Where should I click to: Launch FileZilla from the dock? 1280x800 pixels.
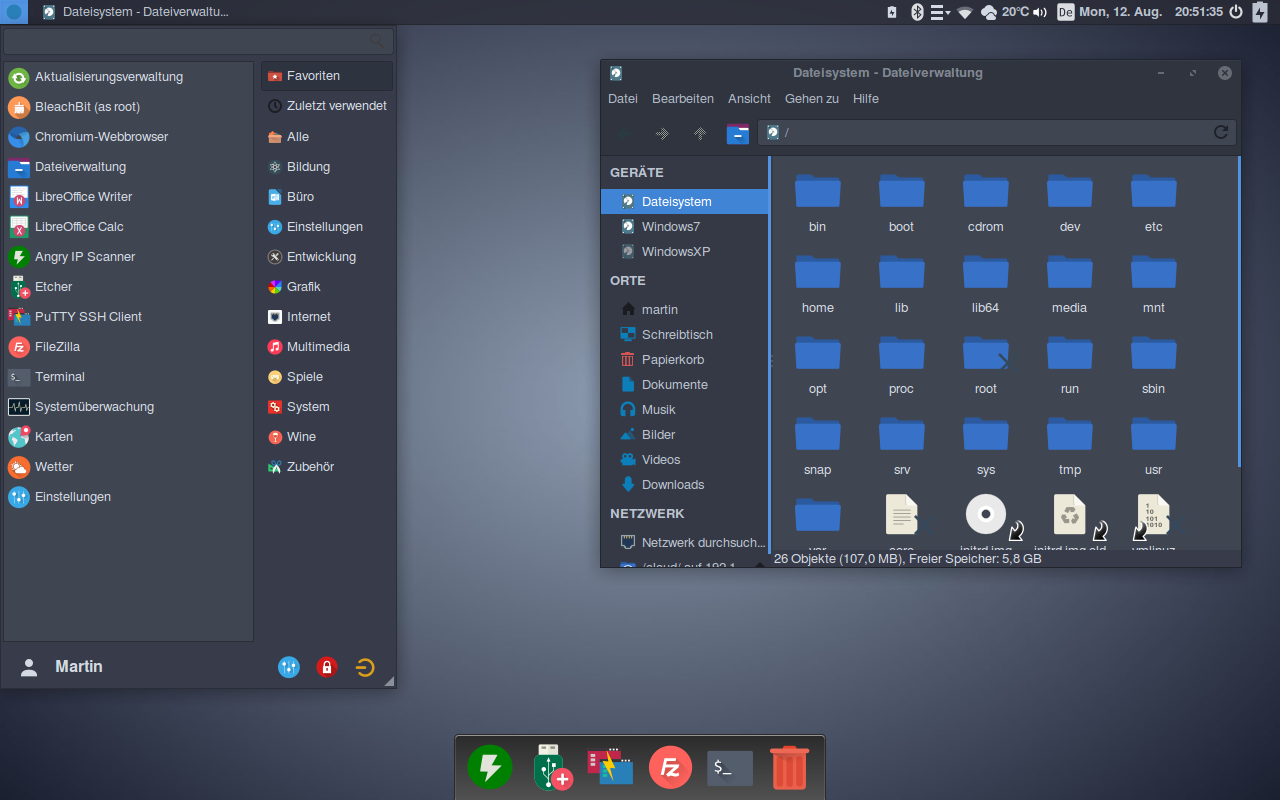pyautogui.click(x=670, y=768)
